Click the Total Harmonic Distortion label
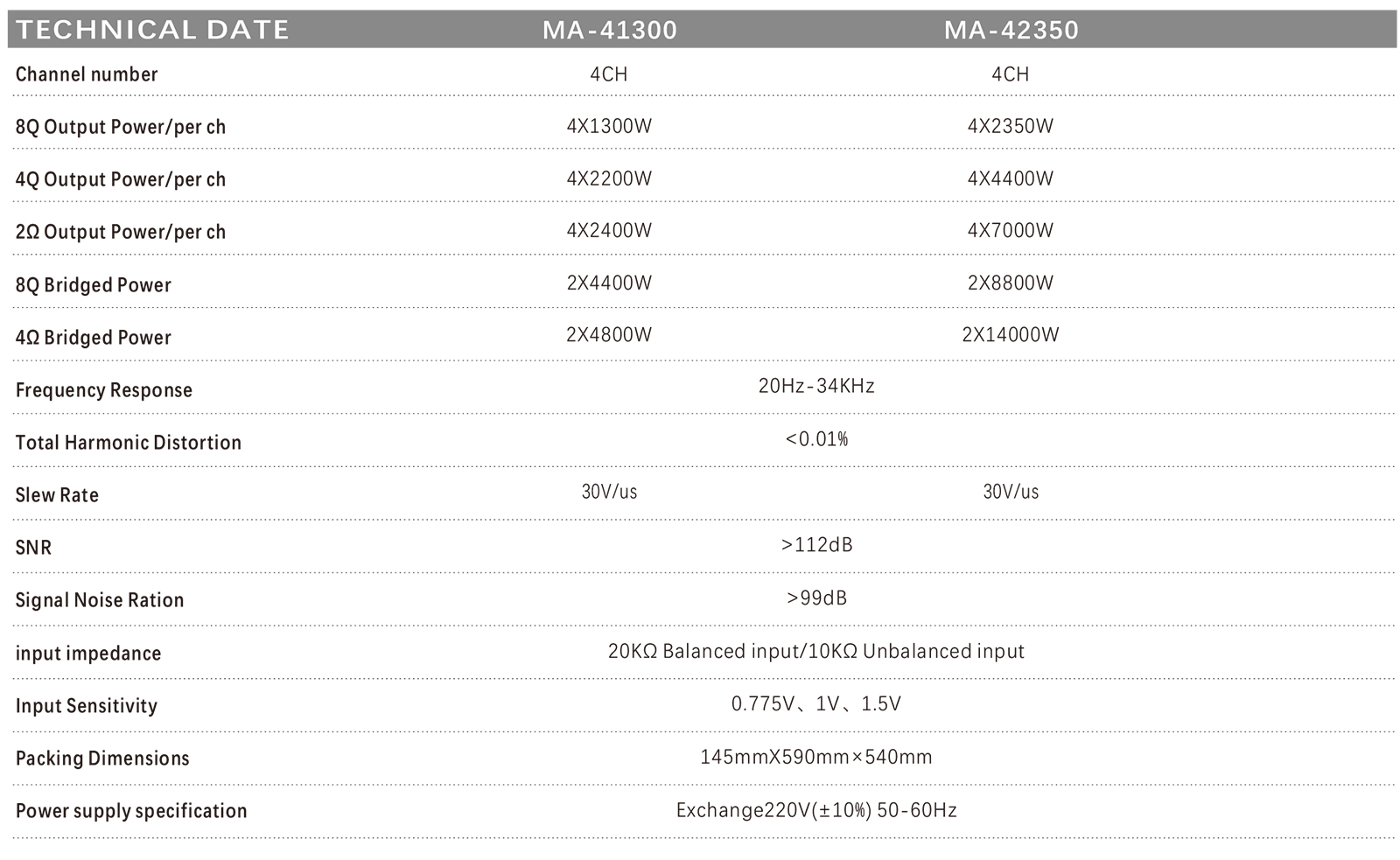Image resolution: width=1400 pixels, height=860 pixels. click(x=129, y=443)
